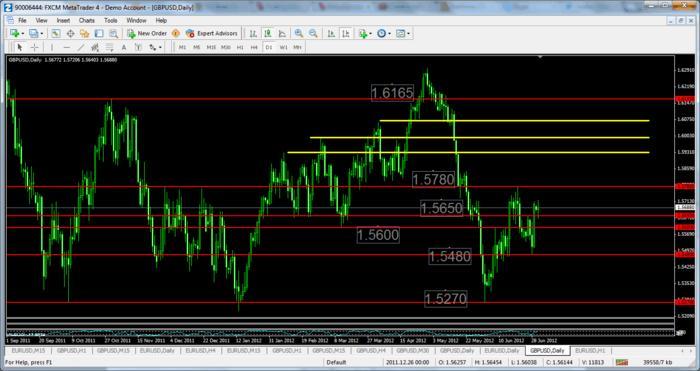
Task: Open the Charts menu
Action: pyautogui.click(x=87, y=21)
